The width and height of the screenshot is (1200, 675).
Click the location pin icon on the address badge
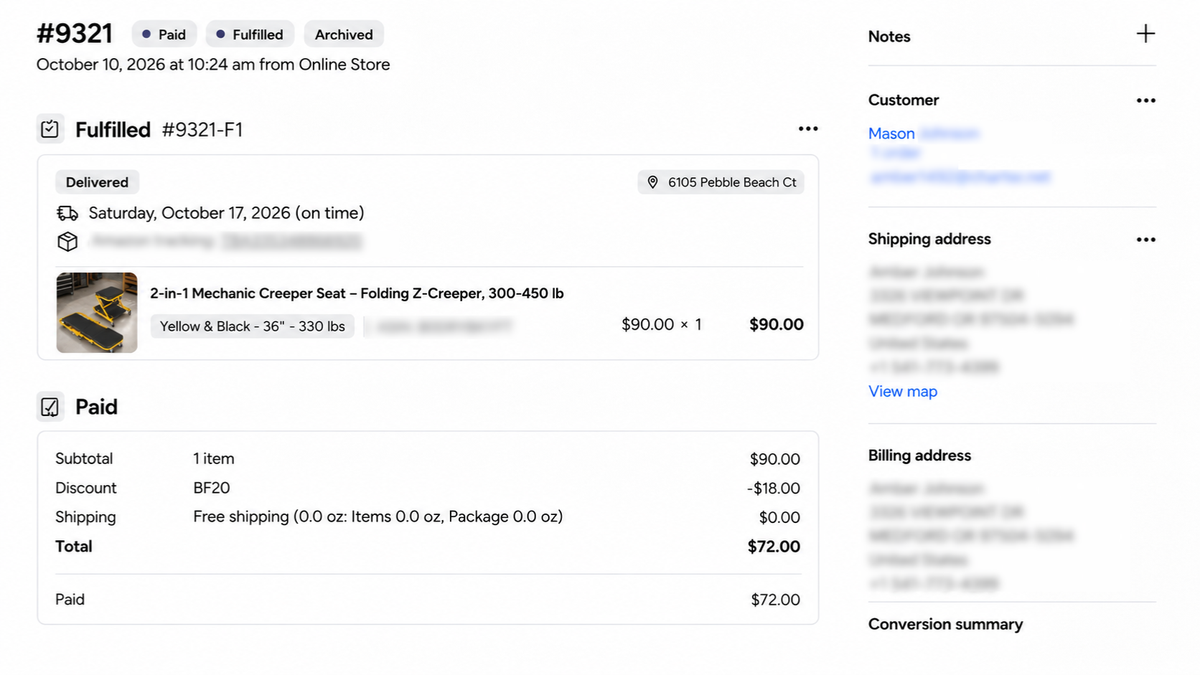click(x=653, y=182)
